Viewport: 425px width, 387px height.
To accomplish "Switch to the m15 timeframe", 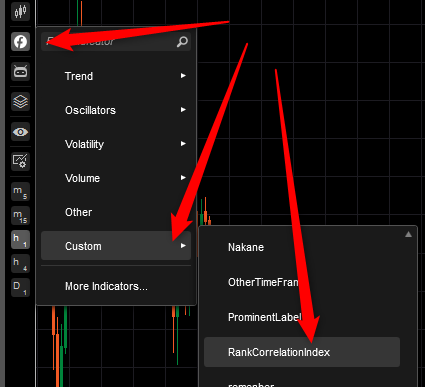I will pos(20,216).
